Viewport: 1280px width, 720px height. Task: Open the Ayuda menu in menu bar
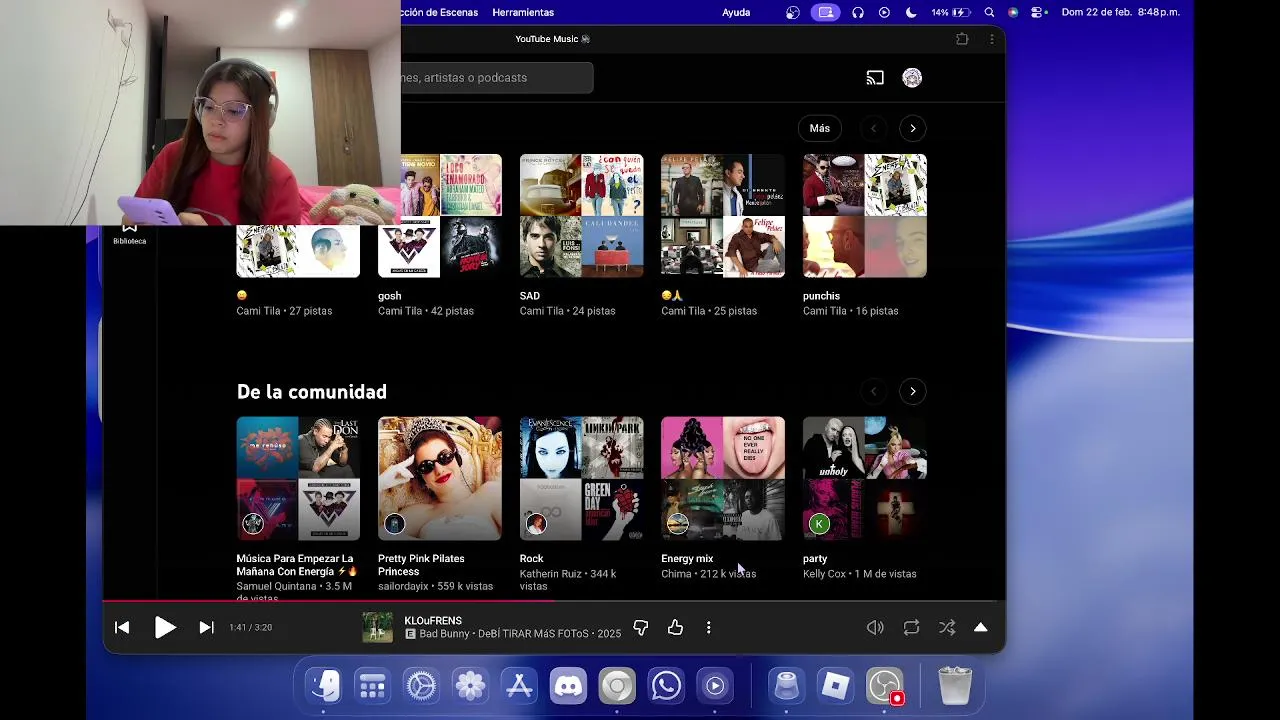(736, 12)
